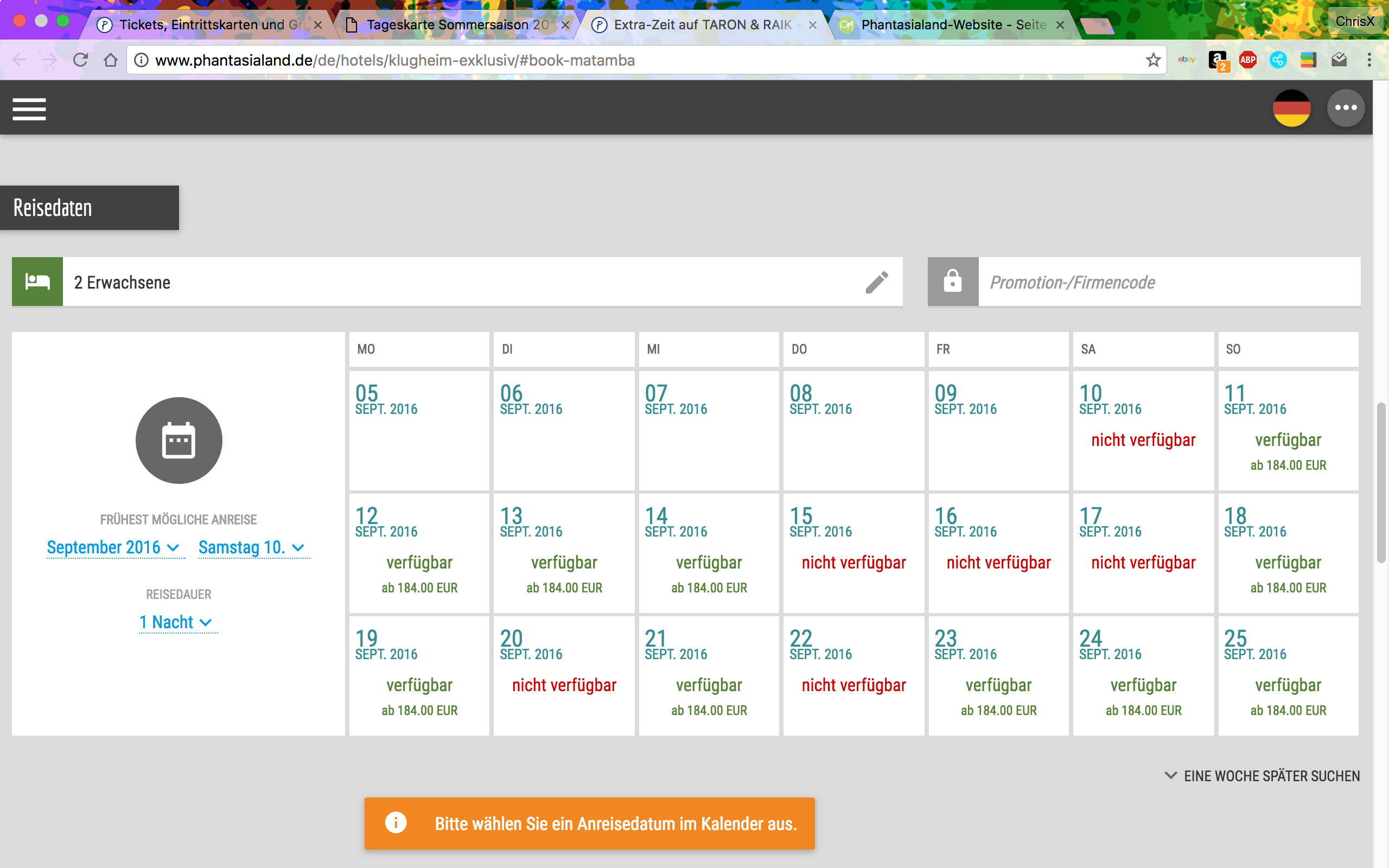Image resolution: width=1389 pixels, height=868 pixels.
Task: Select Sunday 11 Sept. 2016 cell
Action: pos(1288,431)
